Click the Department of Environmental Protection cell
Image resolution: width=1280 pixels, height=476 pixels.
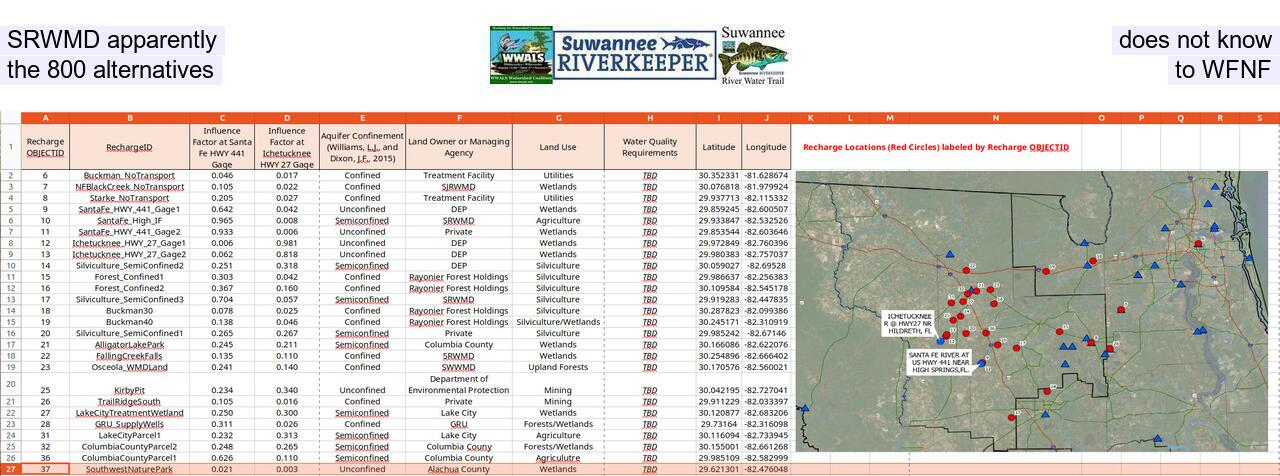click(x=459, y=384)
